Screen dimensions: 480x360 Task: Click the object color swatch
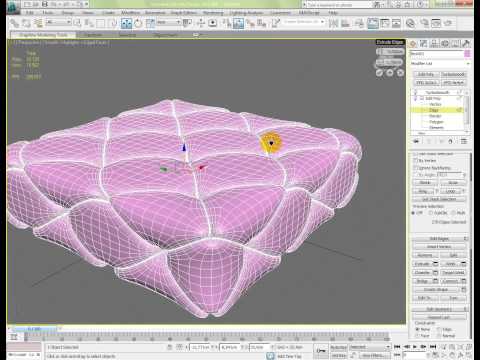pos(467,54)
